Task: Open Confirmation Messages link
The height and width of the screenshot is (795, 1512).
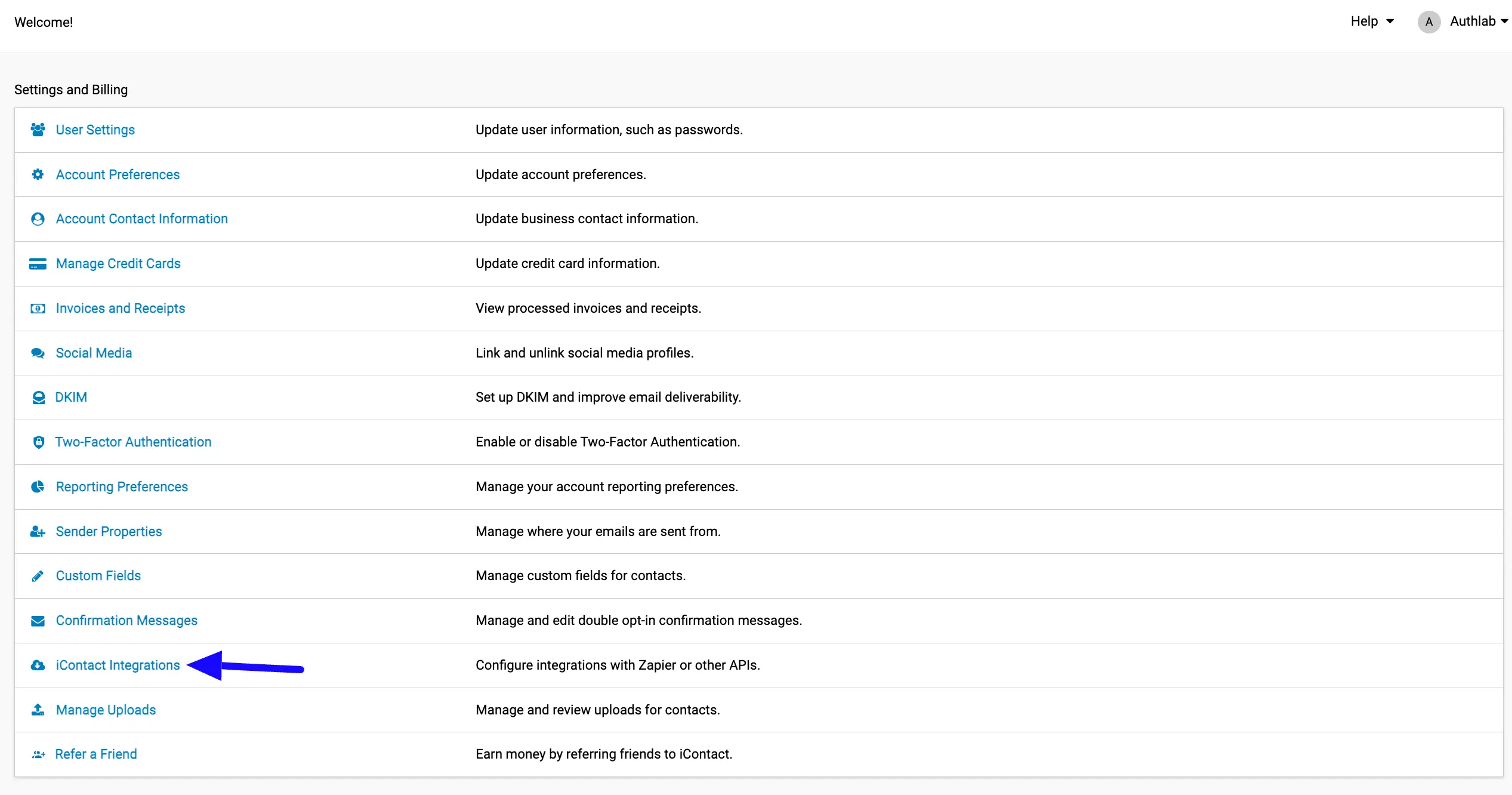Action: [x=126, y=621]
